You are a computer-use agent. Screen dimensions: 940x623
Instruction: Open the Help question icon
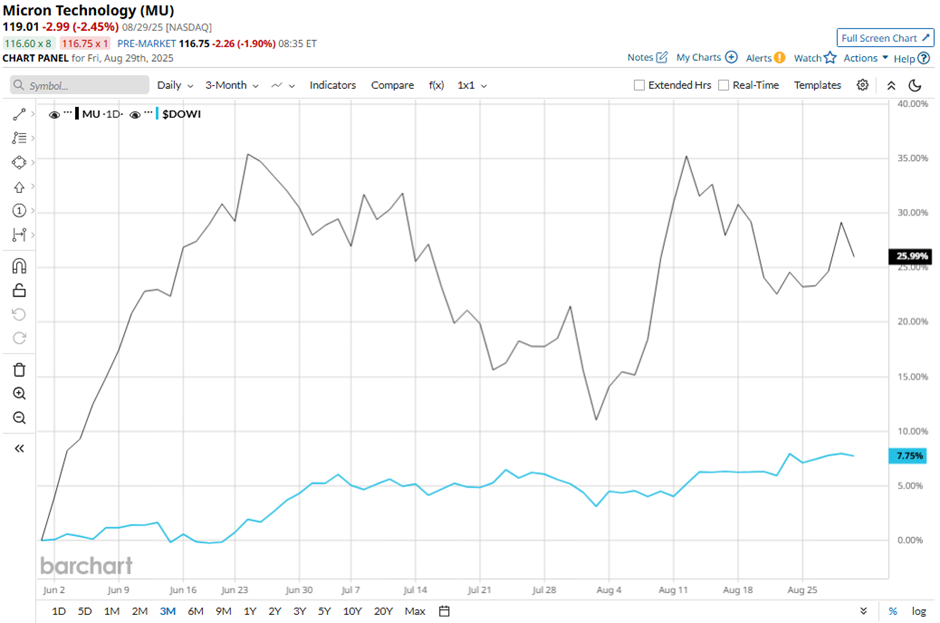point(924,59)
